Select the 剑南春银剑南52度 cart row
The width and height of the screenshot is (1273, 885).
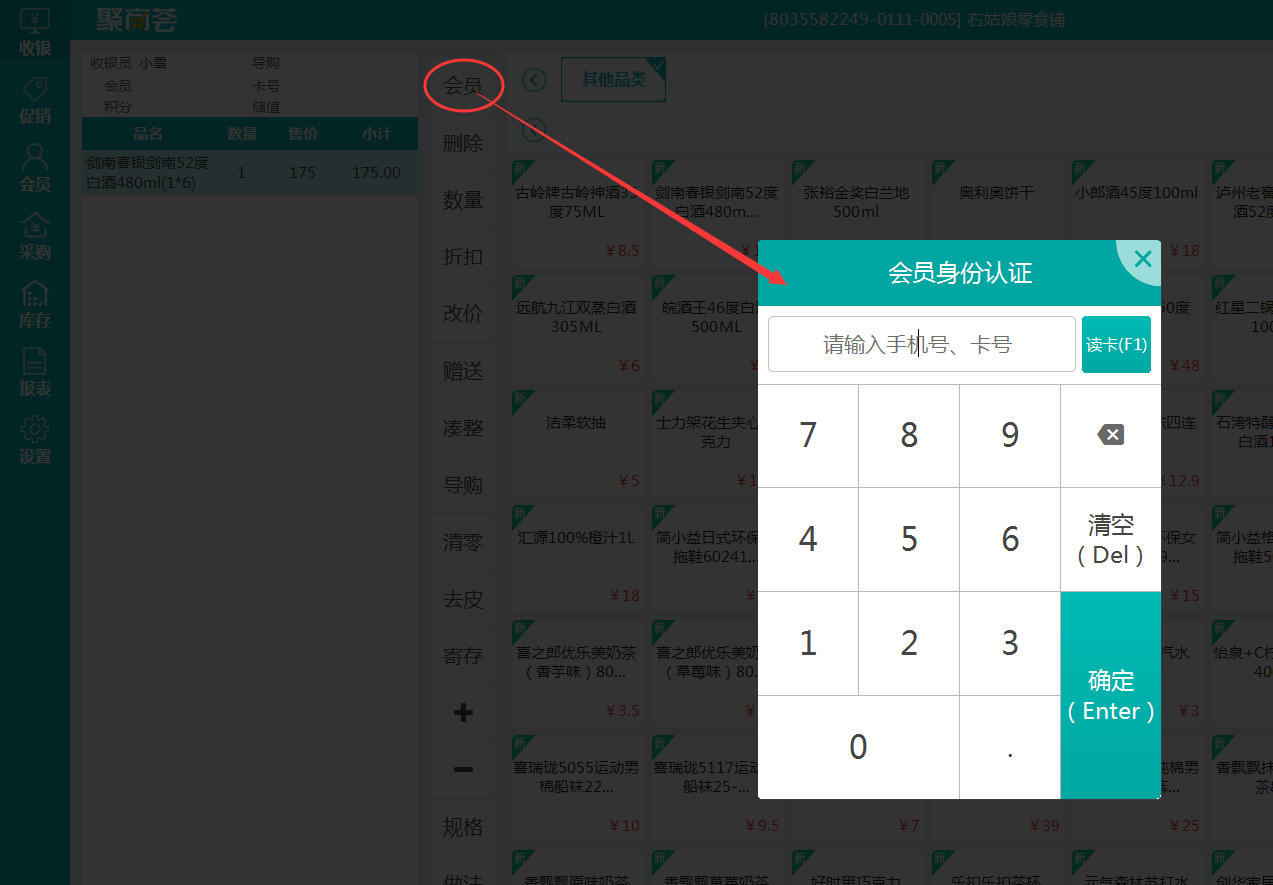(250, 172)
